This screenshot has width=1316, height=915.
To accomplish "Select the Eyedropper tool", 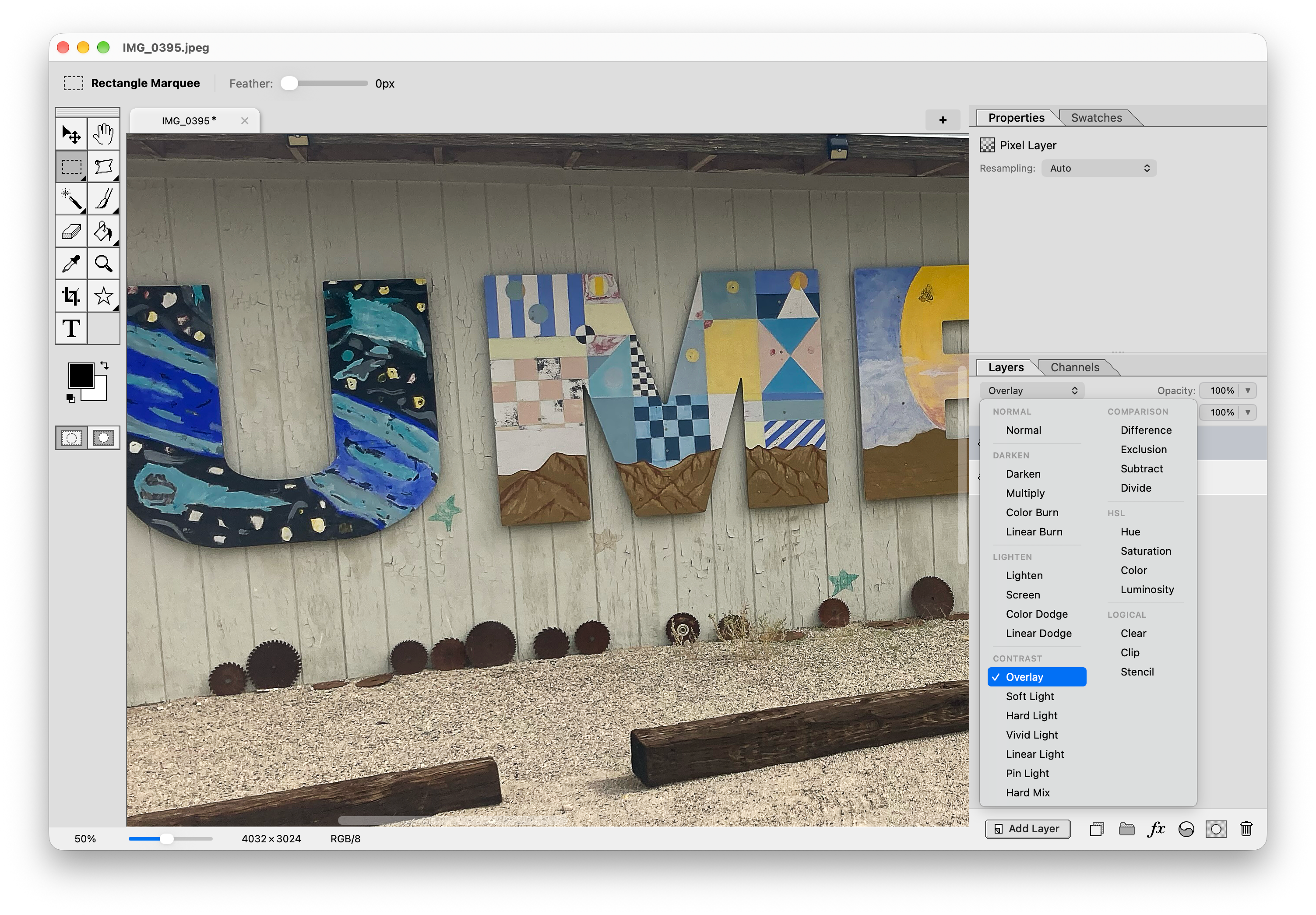I will pyautogui.click(x=71, y=264).
